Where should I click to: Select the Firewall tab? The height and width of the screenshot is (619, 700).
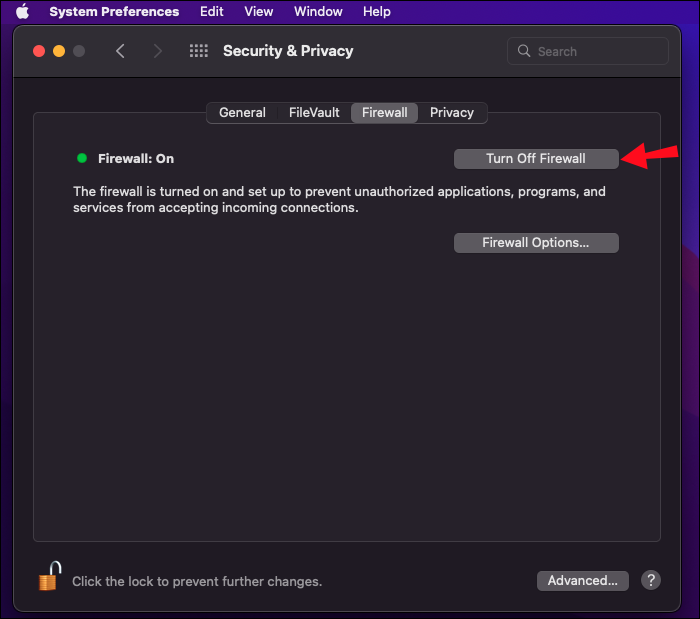tap(385, 113)
